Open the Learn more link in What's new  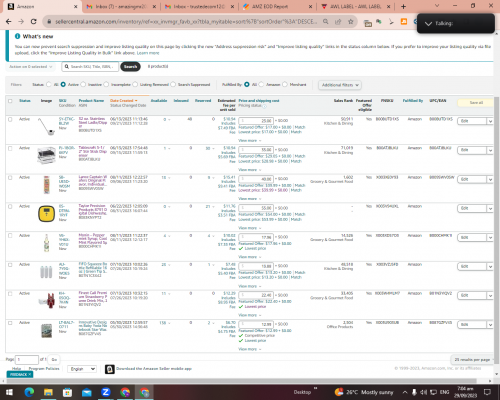point(148,53)
